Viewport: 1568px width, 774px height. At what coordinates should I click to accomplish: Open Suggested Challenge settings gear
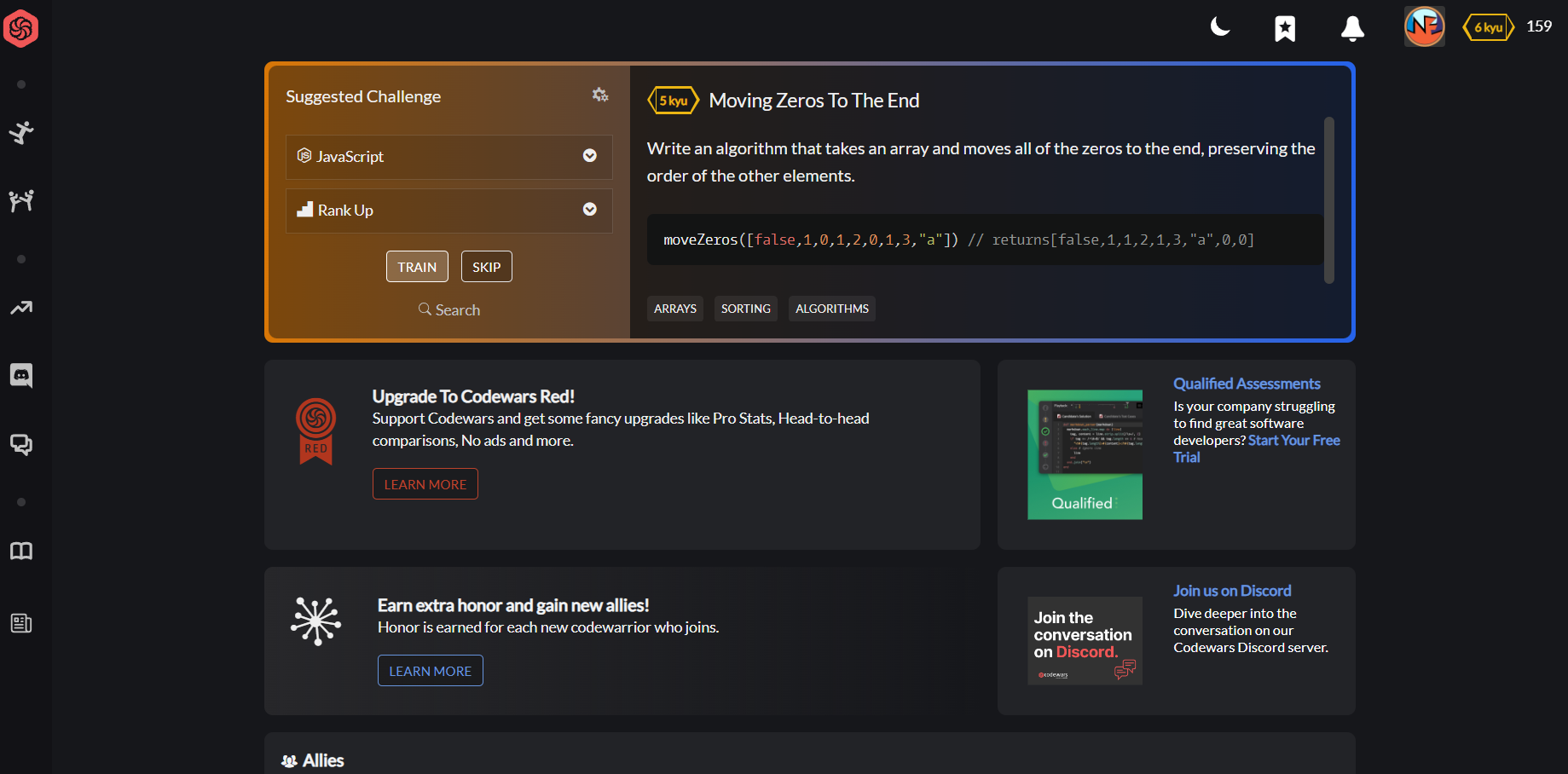tap(600, 95)
